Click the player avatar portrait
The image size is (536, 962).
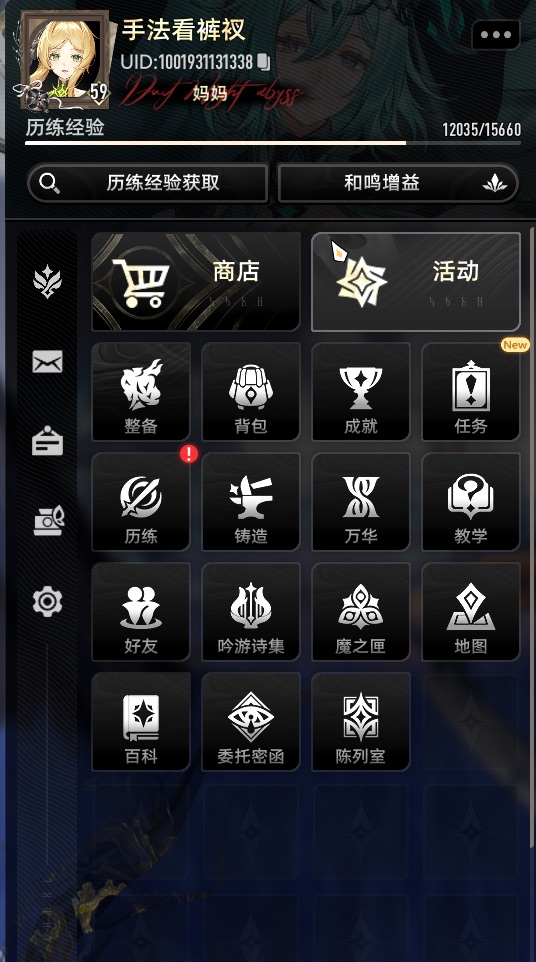tap(66, 60)
